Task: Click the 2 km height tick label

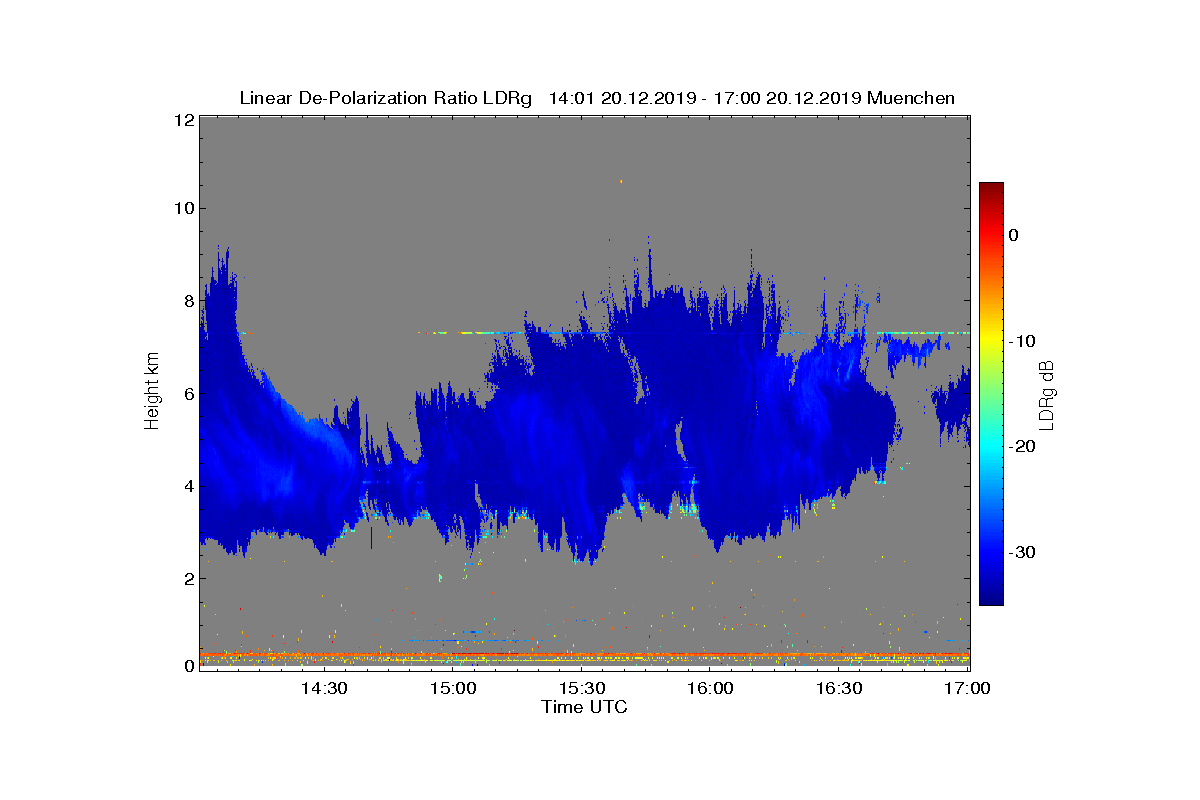Action: pos(188,578)
